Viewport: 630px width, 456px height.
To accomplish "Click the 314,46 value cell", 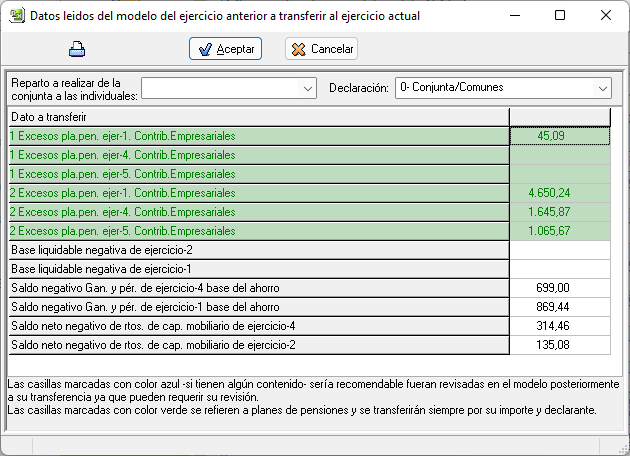I will pyautogui.click(x=560, y=326).
